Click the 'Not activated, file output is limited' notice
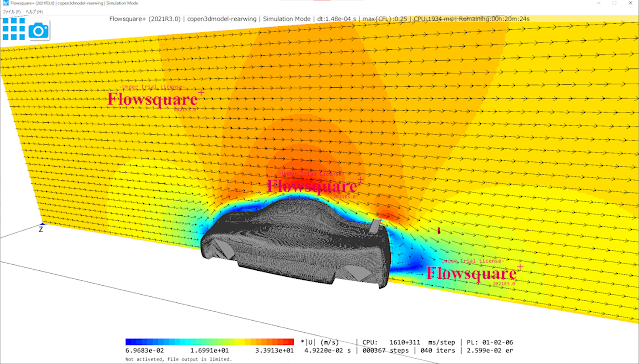 click(178, 359)
